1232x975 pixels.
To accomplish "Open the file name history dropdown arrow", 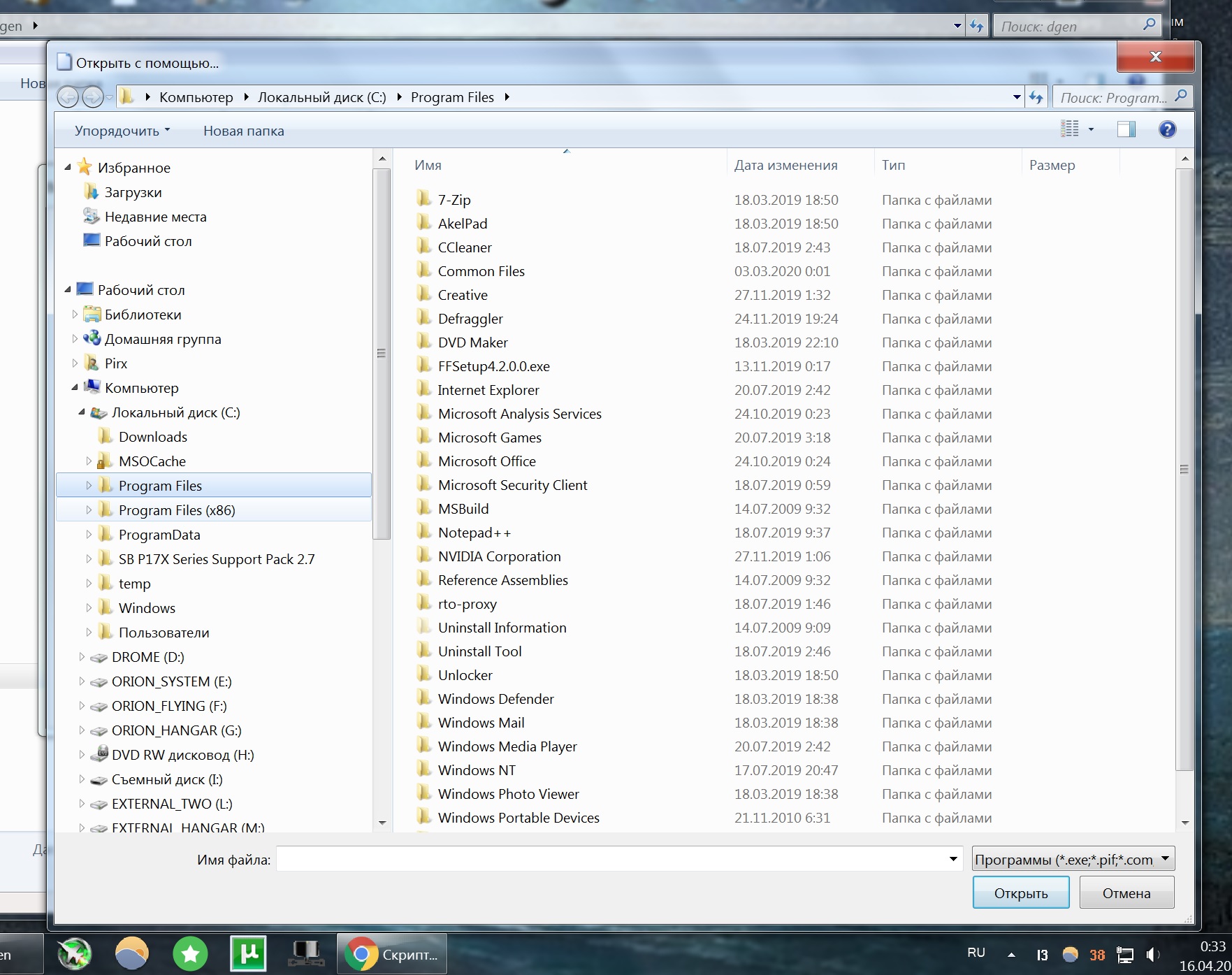I will (x=953, y=859).
